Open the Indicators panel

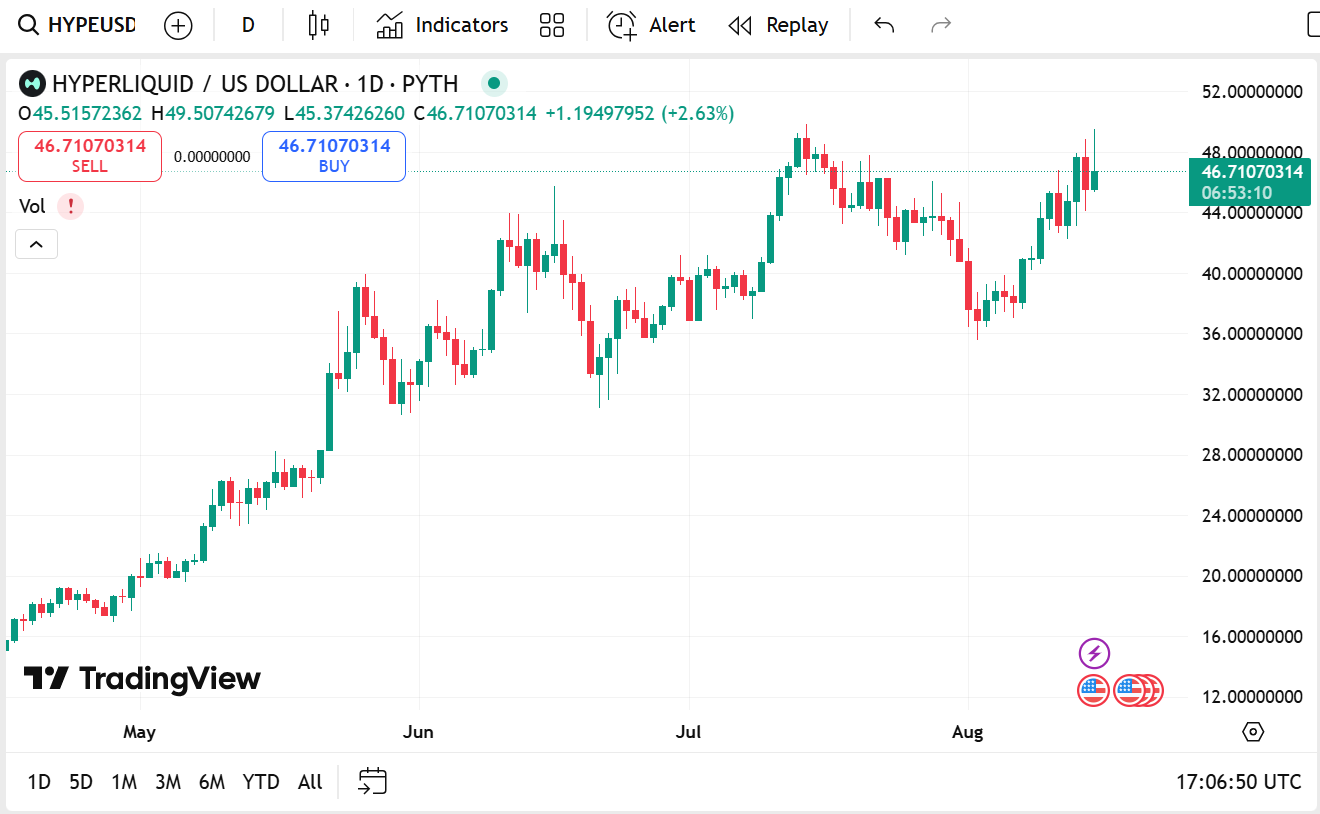442,25
